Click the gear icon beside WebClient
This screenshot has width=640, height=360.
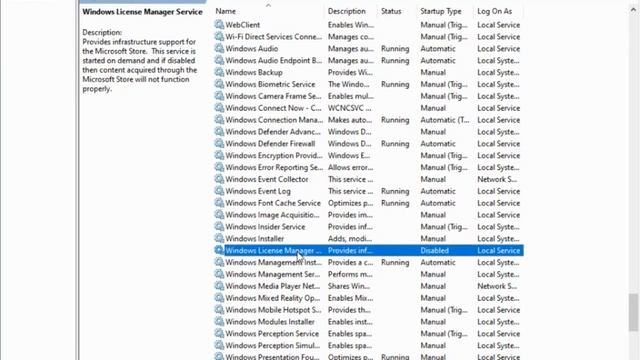219,24
